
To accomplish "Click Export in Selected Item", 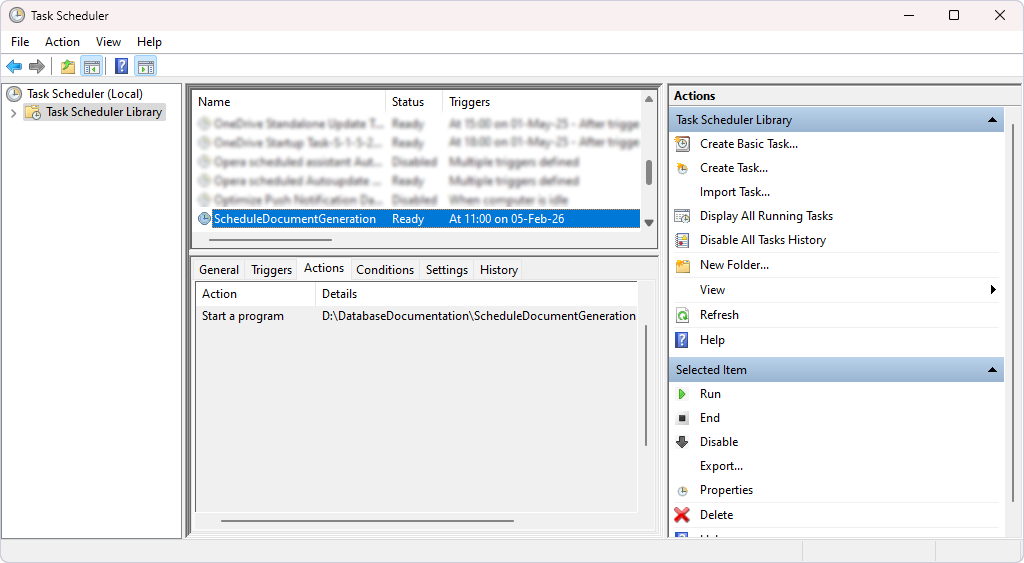I will point(721,466).
